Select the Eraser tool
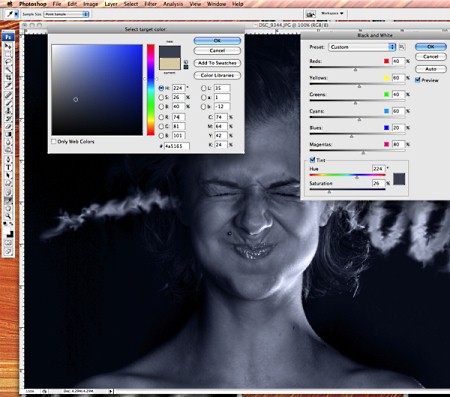Screen dimensions: 450x397 point(8,127)
